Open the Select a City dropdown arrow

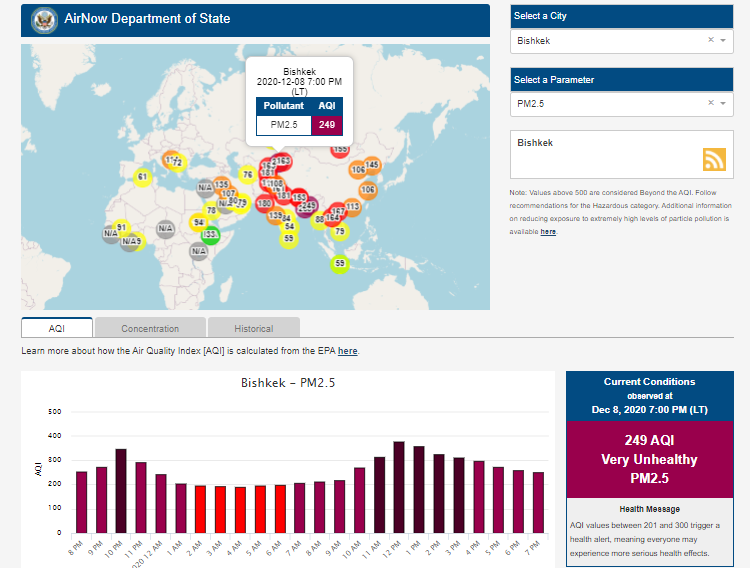(x=723, y=41)
